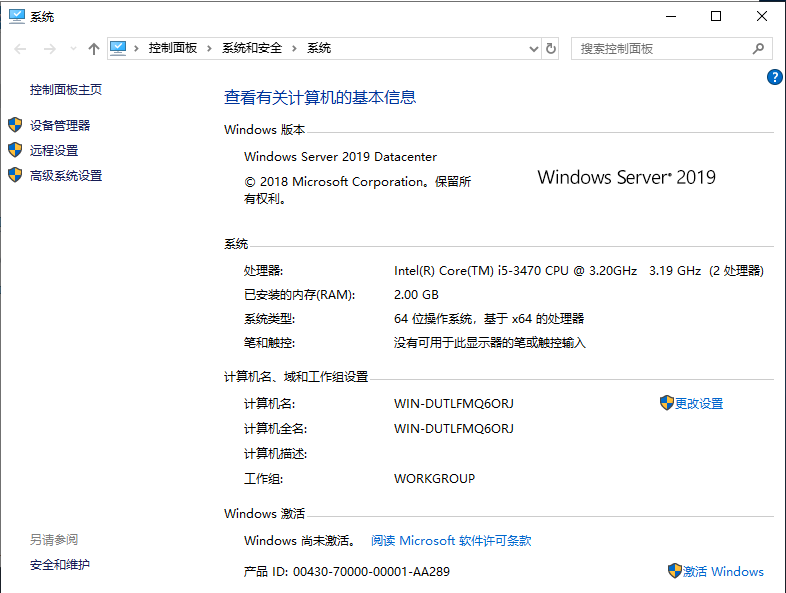The height and width of the screenshot is (593, 786).
Task: Open 设备管理器 from the left sidebar
Action: (x=60, y=125)
